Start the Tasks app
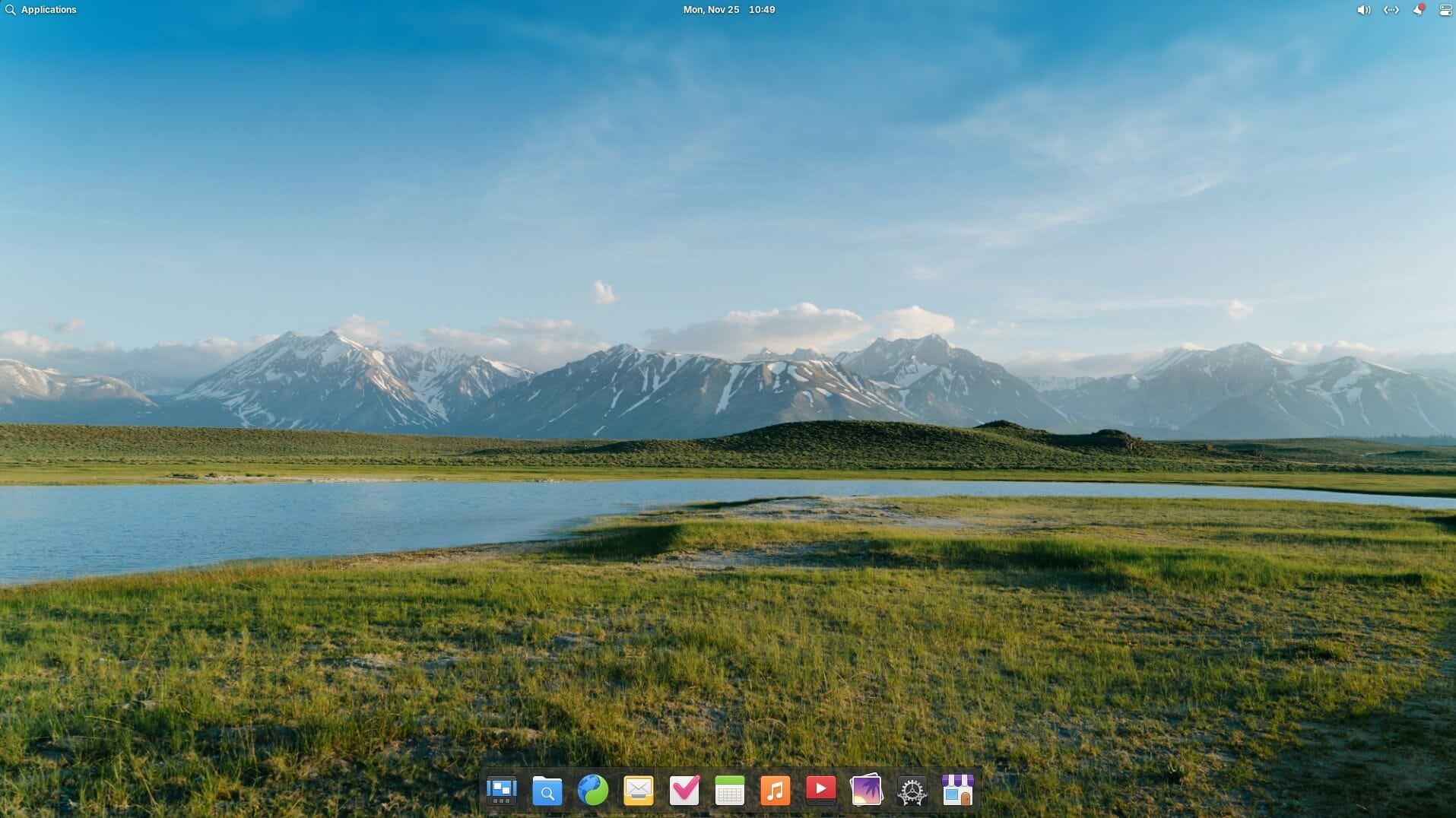The image size is (1456, 818). 684,791
